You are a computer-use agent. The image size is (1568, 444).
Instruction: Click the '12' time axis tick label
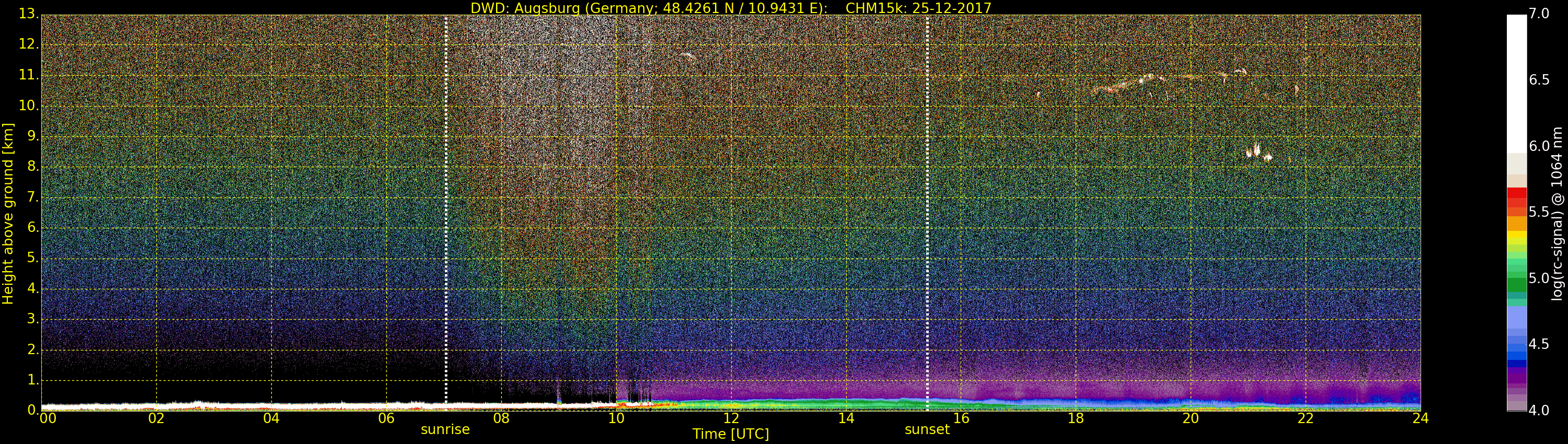pyautogui.click(x=731, y=418)
